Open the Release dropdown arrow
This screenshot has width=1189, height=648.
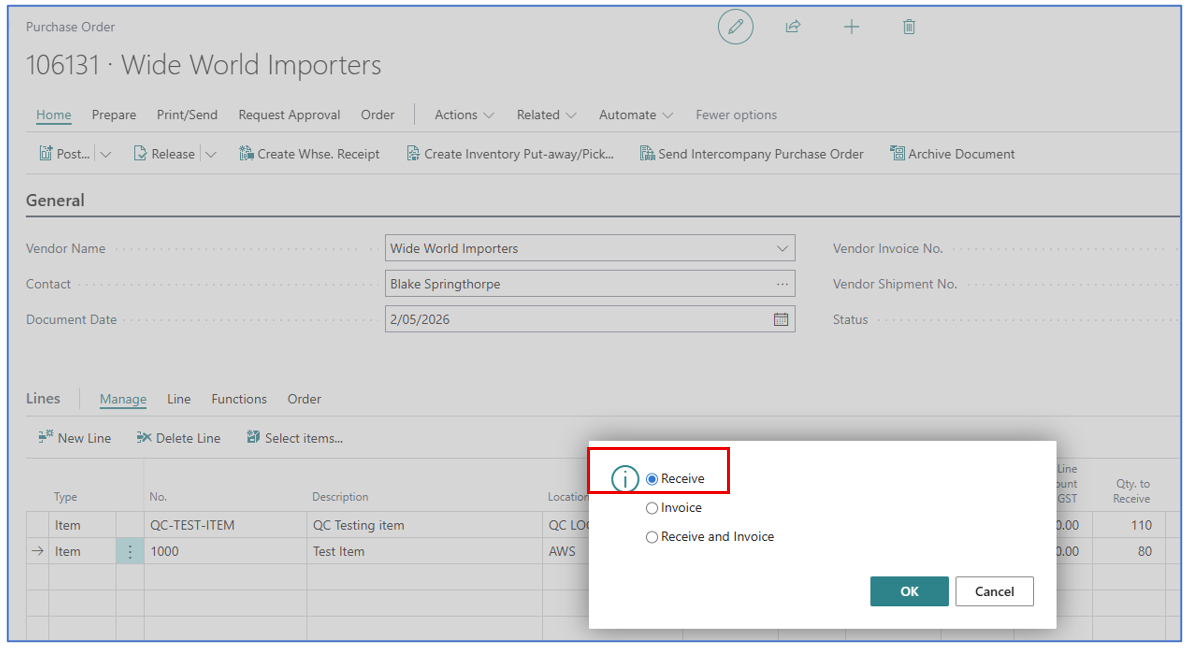point(211,154)
